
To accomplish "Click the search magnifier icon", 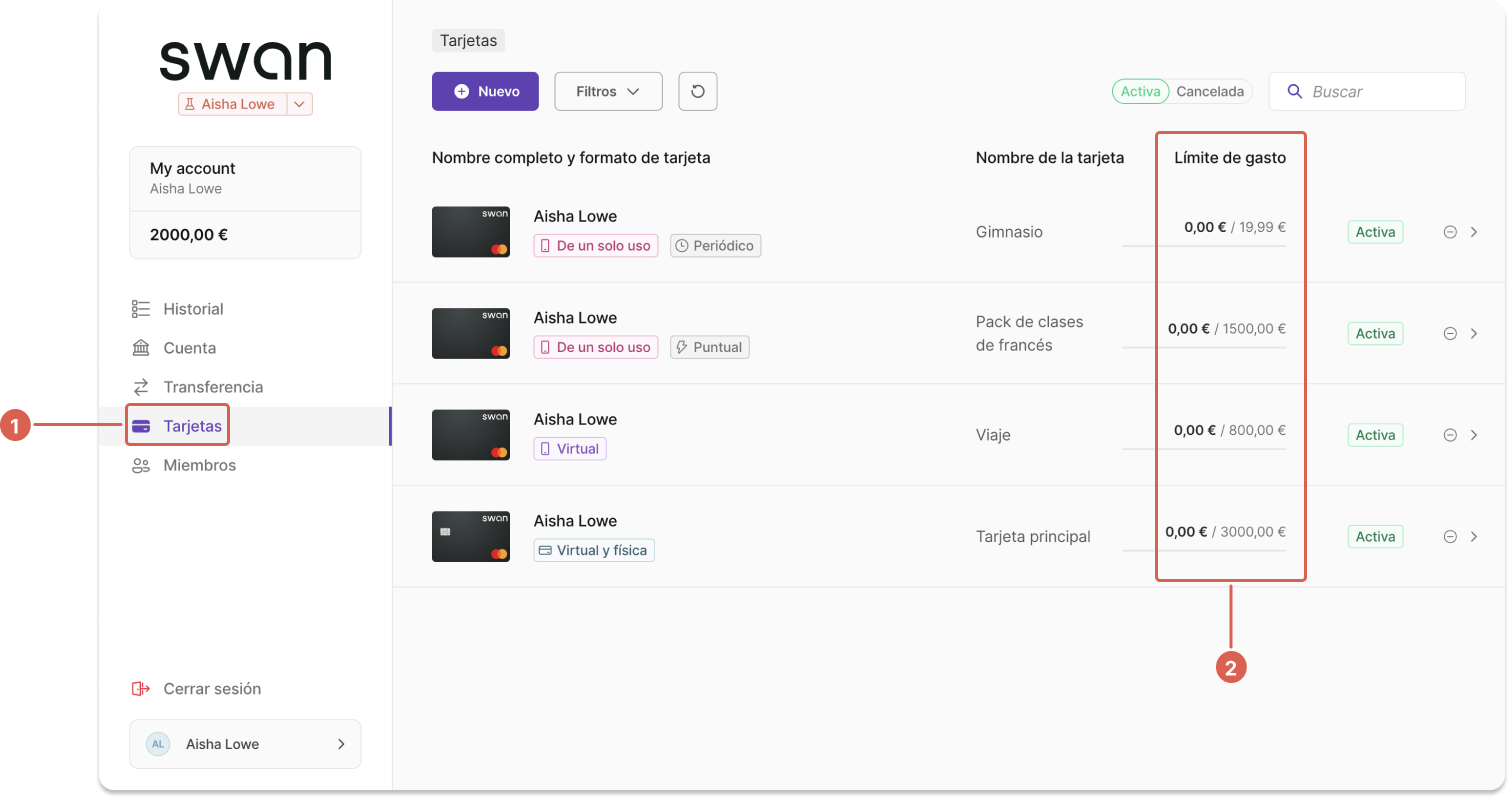I will [1294, 91].
